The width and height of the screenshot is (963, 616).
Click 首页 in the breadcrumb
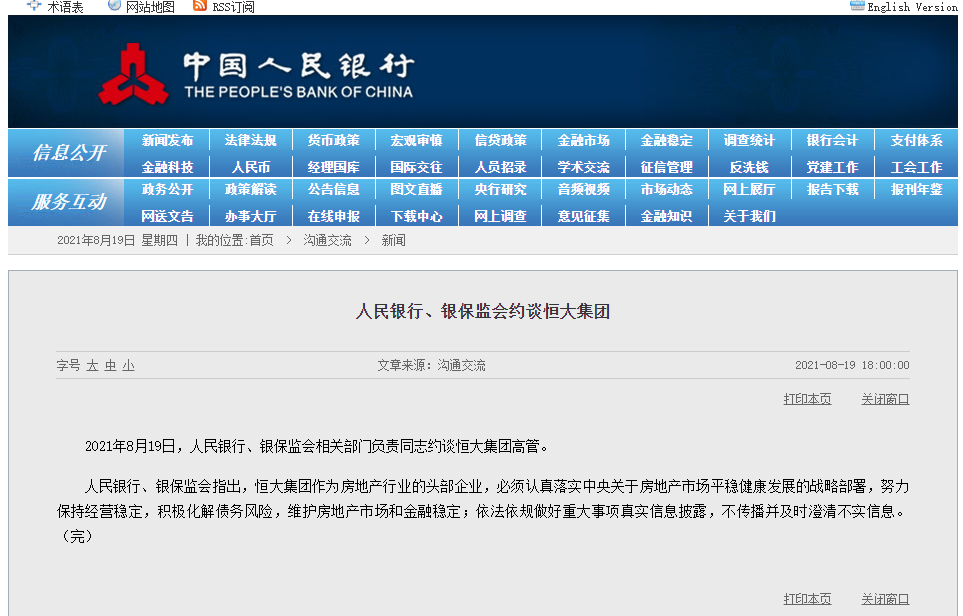(261, 240)
